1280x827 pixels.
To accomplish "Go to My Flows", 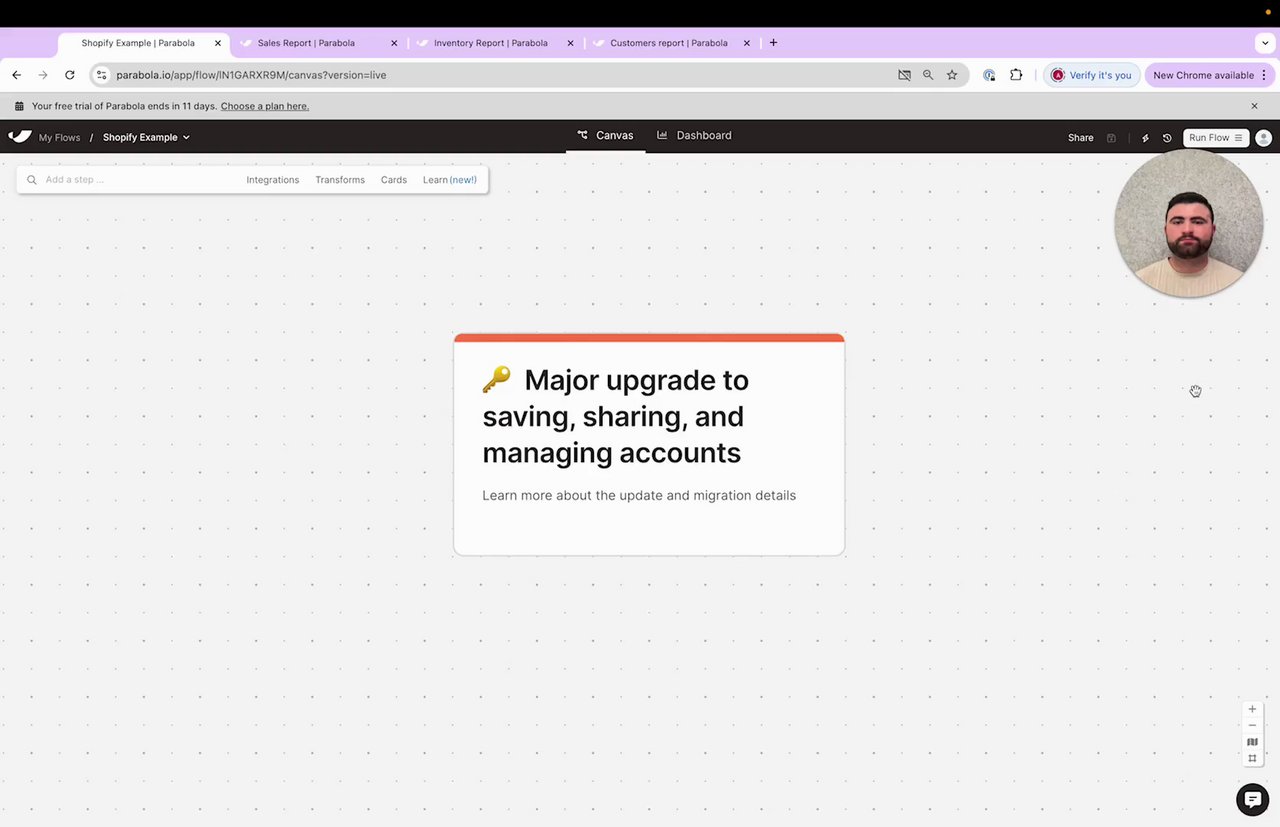I will [59, 138].
